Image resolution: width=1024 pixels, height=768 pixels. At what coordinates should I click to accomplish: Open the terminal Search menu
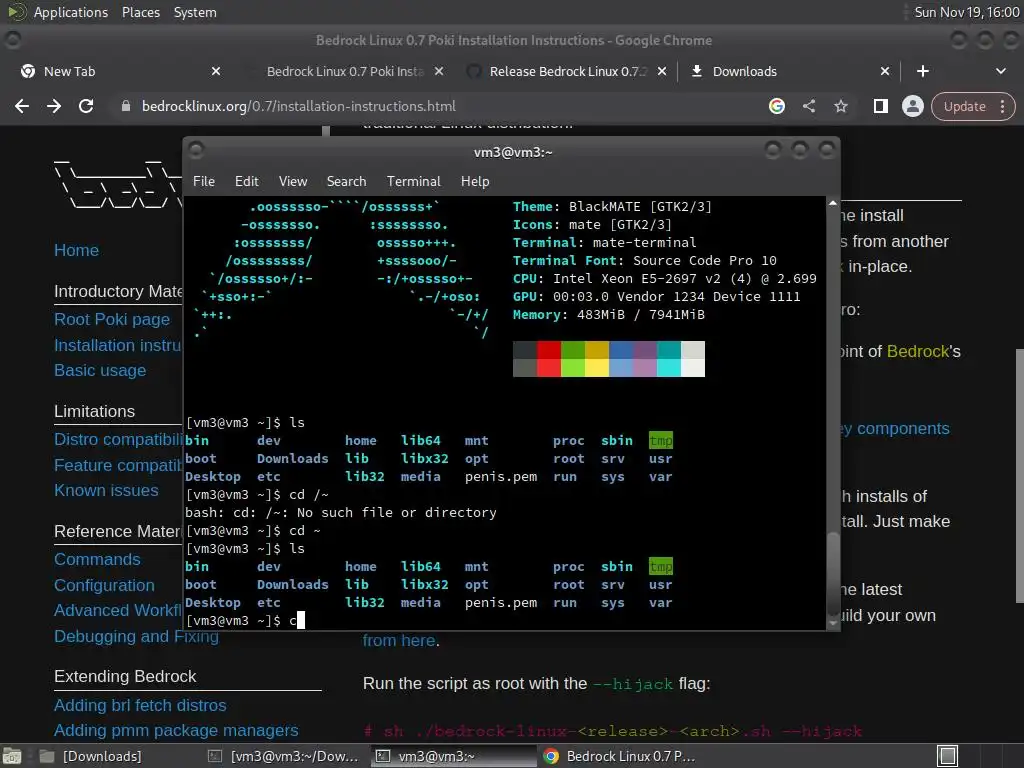[x=346, y=181]
